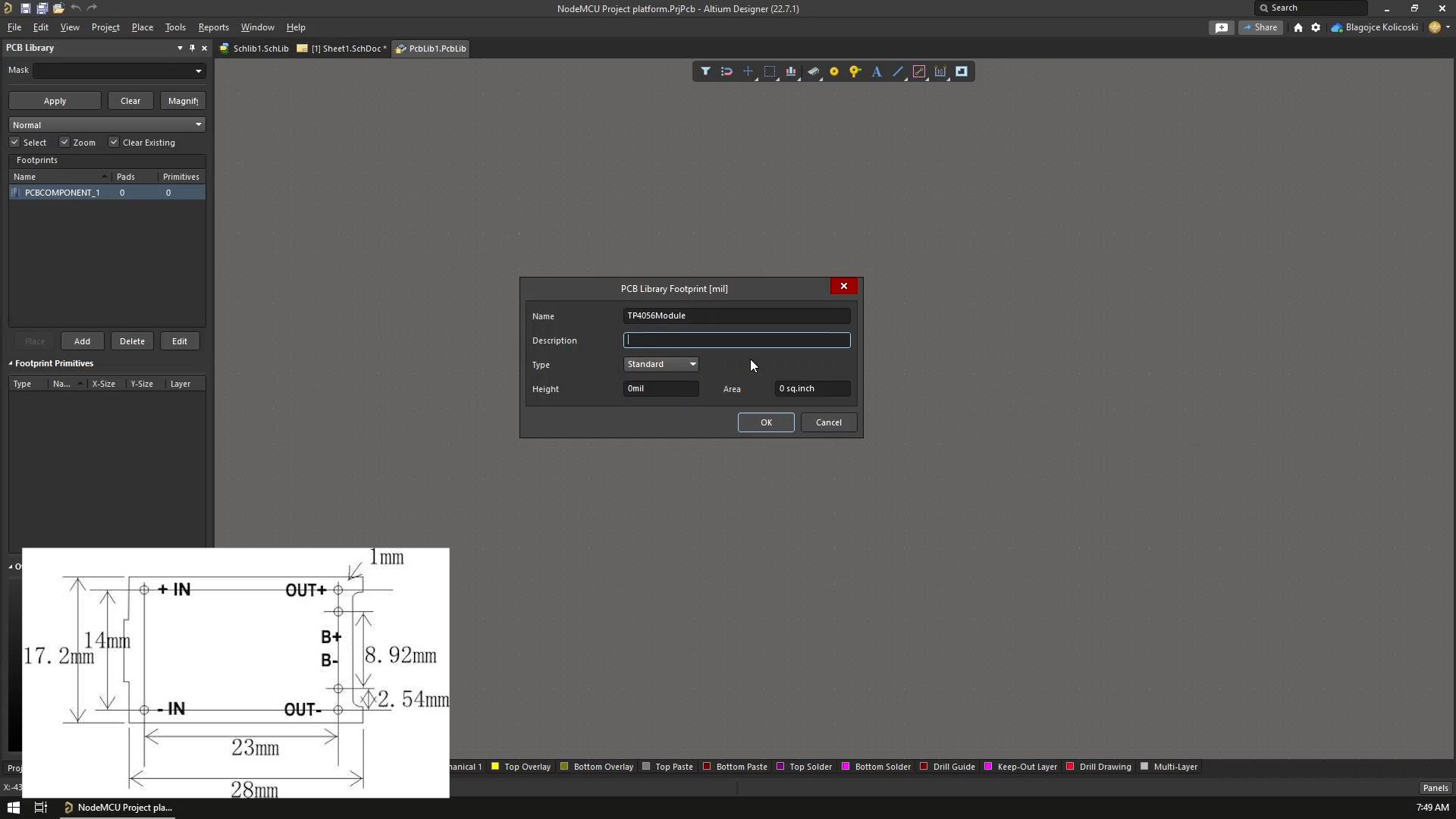Image resolution: width=1456 pixels, height=819 pixels.
Task: Select the filter tool in the toolbar
Action: (705, 71)
